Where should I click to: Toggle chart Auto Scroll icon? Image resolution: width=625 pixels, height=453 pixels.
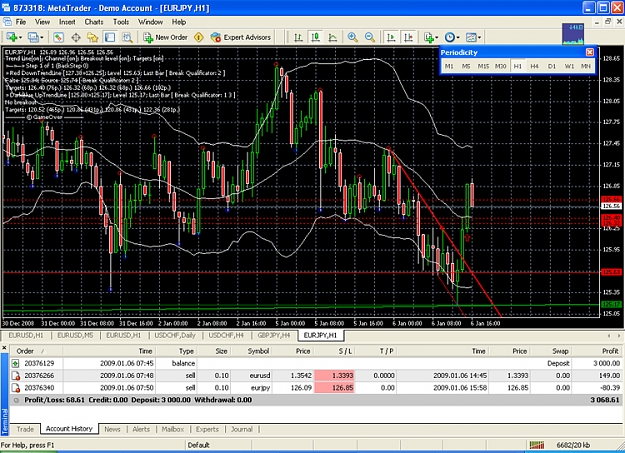click(391, 37)
